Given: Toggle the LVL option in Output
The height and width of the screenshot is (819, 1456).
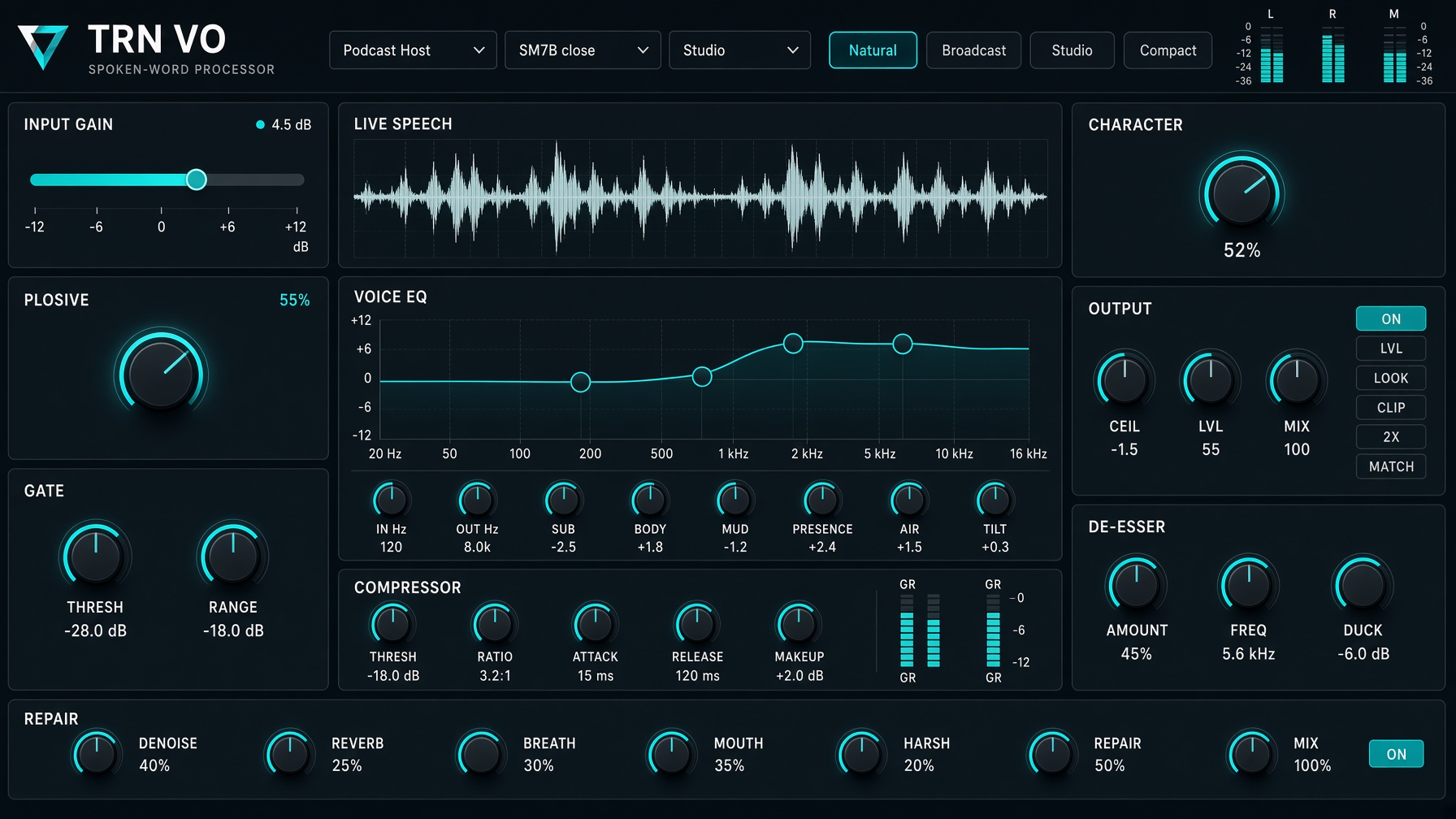Looking at the screenshot, I should tap(1391, 349).
